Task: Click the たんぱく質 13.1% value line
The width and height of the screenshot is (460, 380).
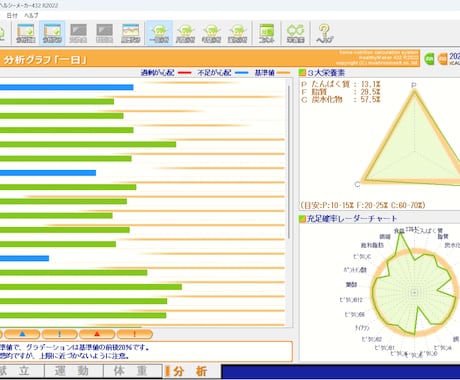Action: (341, 84)
